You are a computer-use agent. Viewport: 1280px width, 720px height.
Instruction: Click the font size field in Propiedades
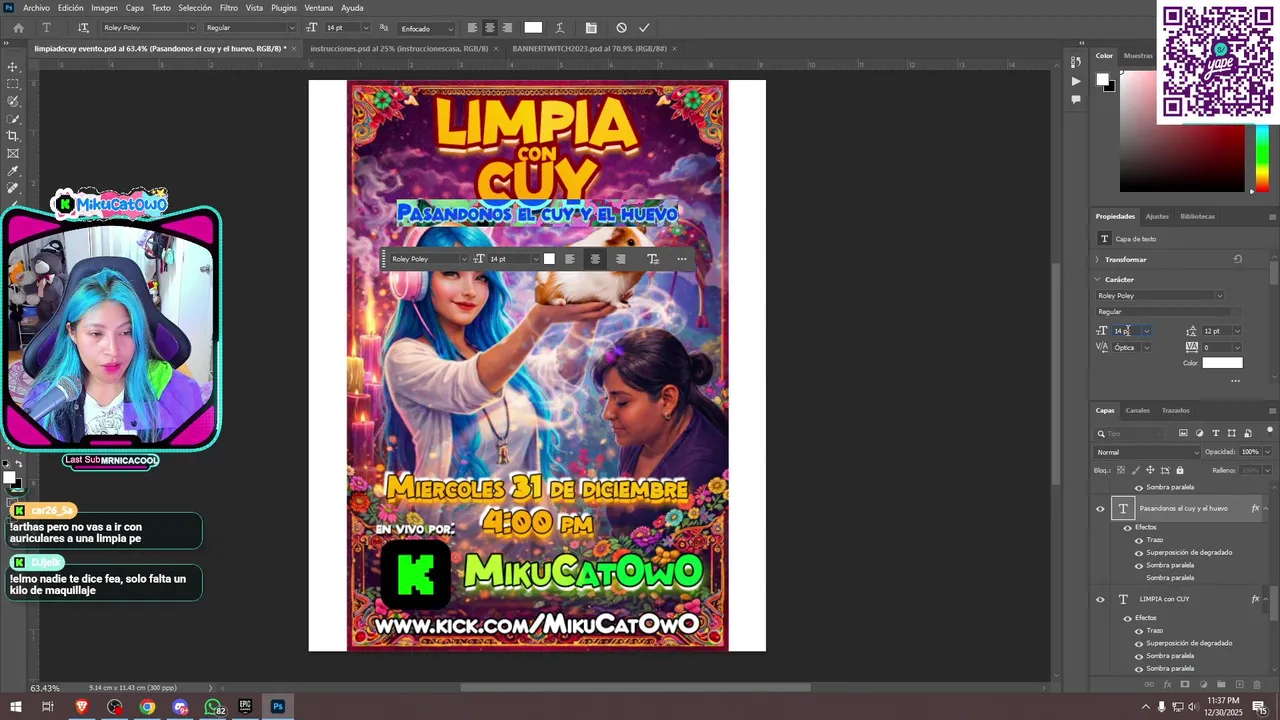pos(1126,331)
